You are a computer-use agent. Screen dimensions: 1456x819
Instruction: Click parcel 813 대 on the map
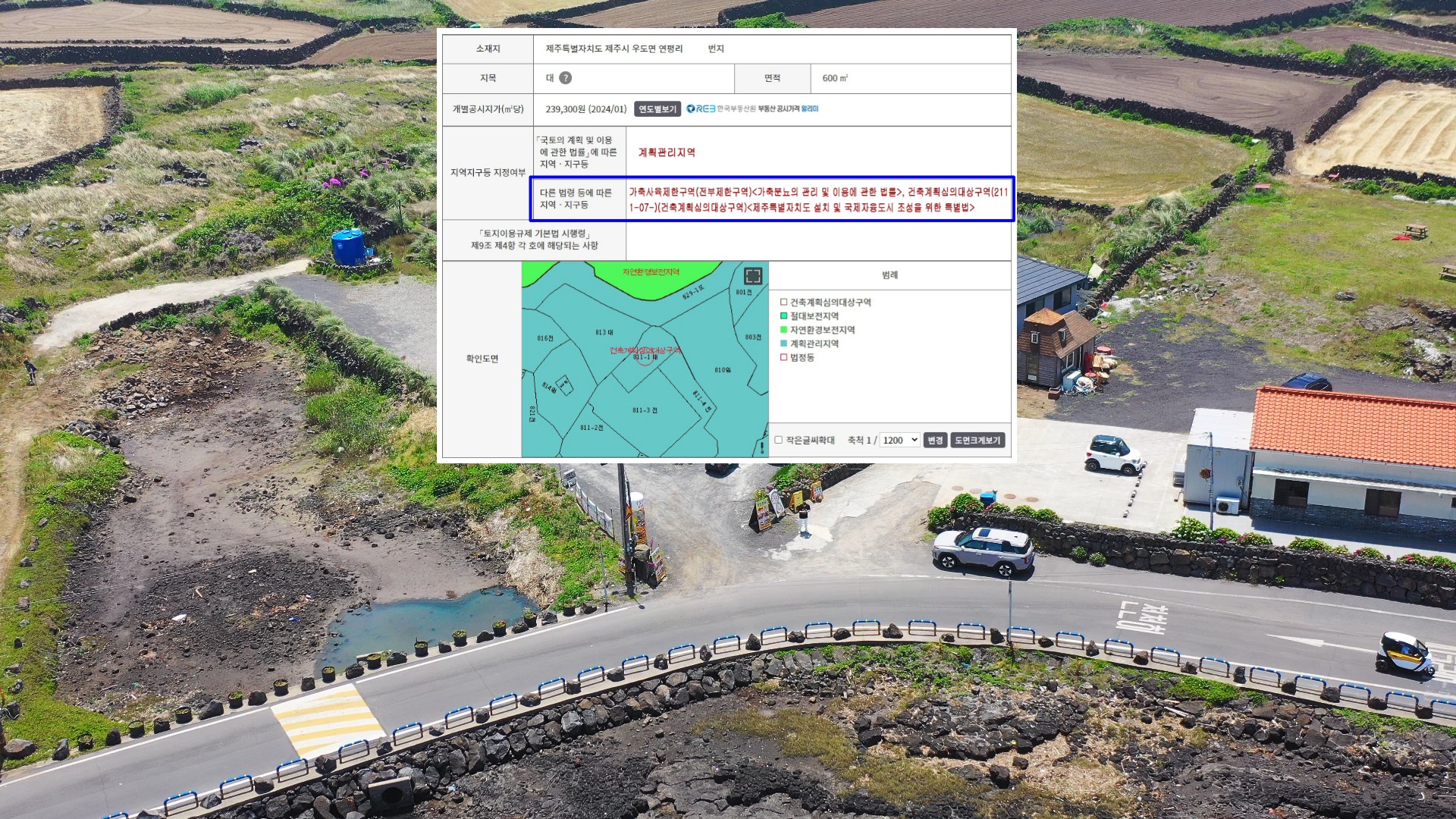[x=604, y=332]
